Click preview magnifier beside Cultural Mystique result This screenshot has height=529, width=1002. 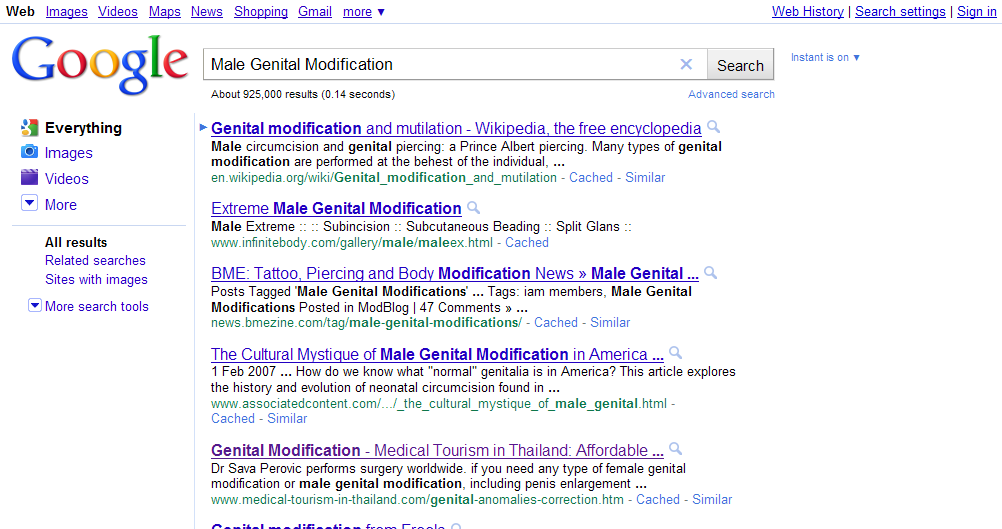(x=675, y=353)
